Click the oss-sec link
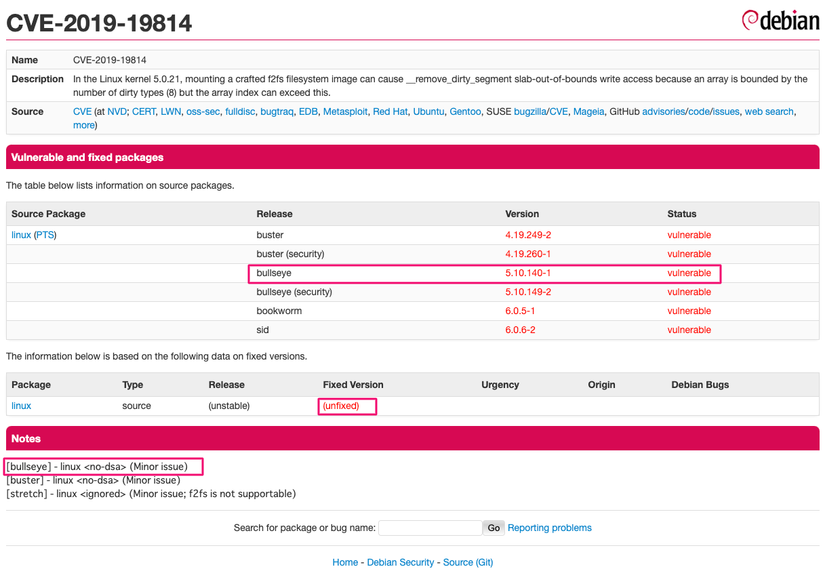Screen dimensions: 825x574 (203, 112)
